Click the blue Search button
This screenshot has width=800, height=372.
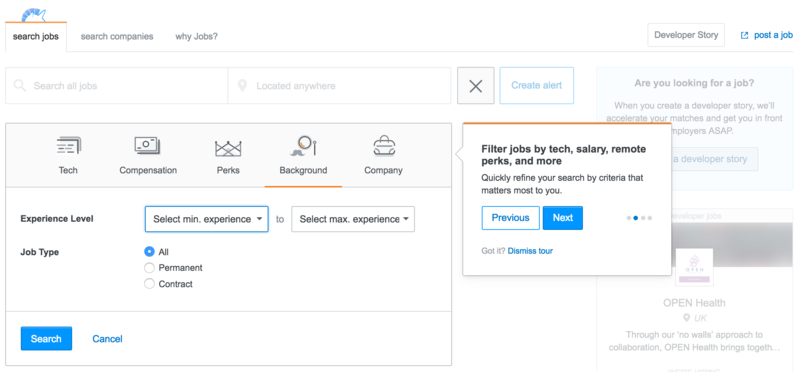pyautogui.click(x=46, y=338)
